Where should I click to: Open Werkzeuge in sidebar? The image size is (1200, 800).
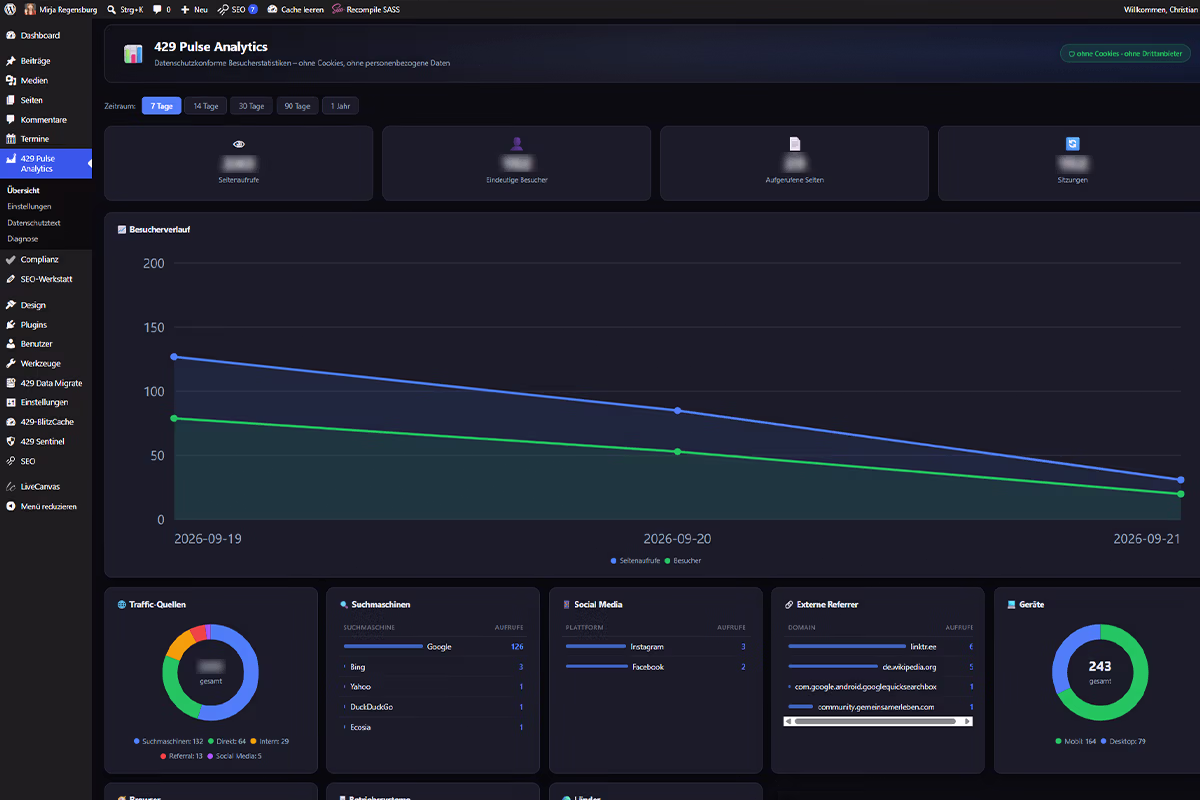click(x=45, y=364)
